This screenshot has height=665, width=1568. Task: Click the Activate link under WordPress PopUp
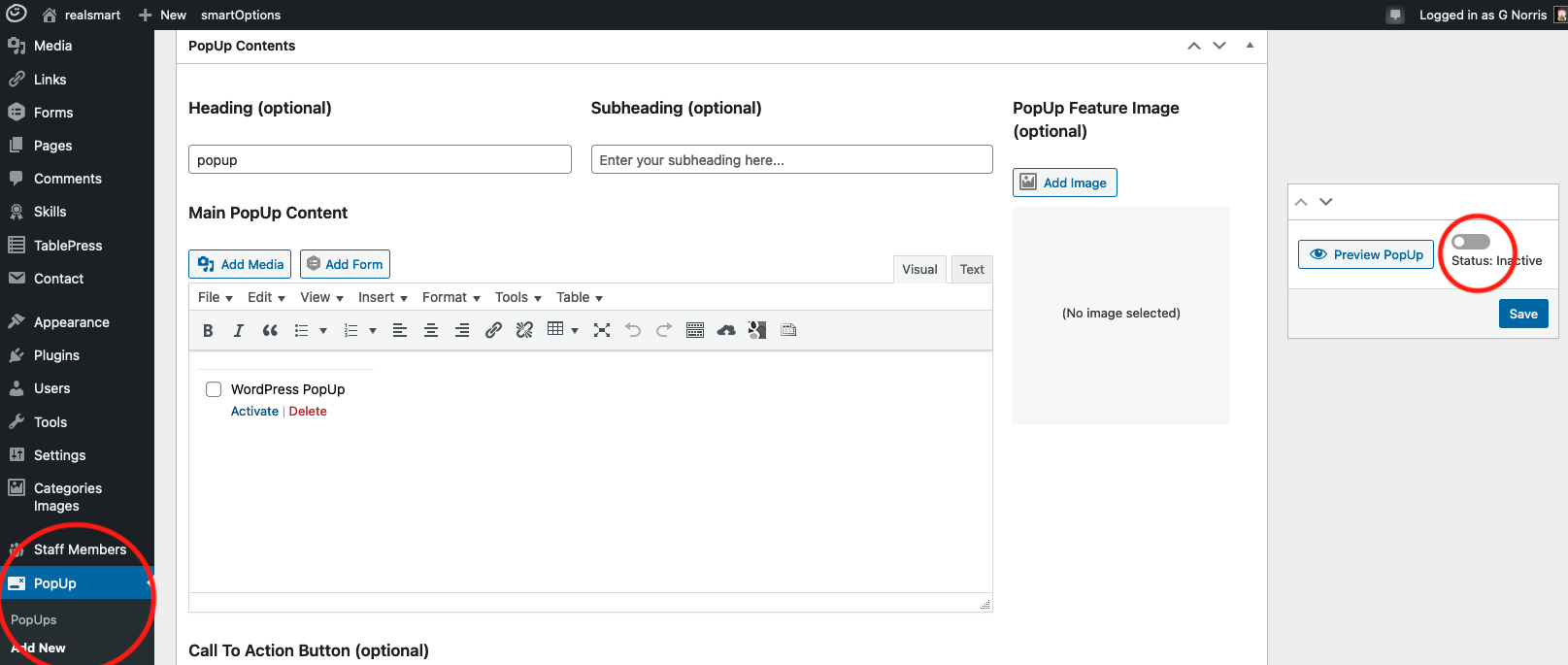(x=254, y=412)
